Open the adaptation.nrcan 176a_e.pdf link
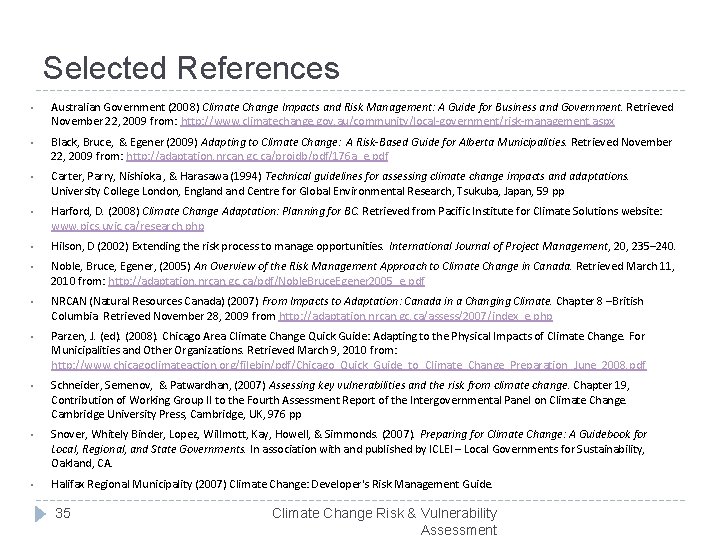 (x=257, y=156)
